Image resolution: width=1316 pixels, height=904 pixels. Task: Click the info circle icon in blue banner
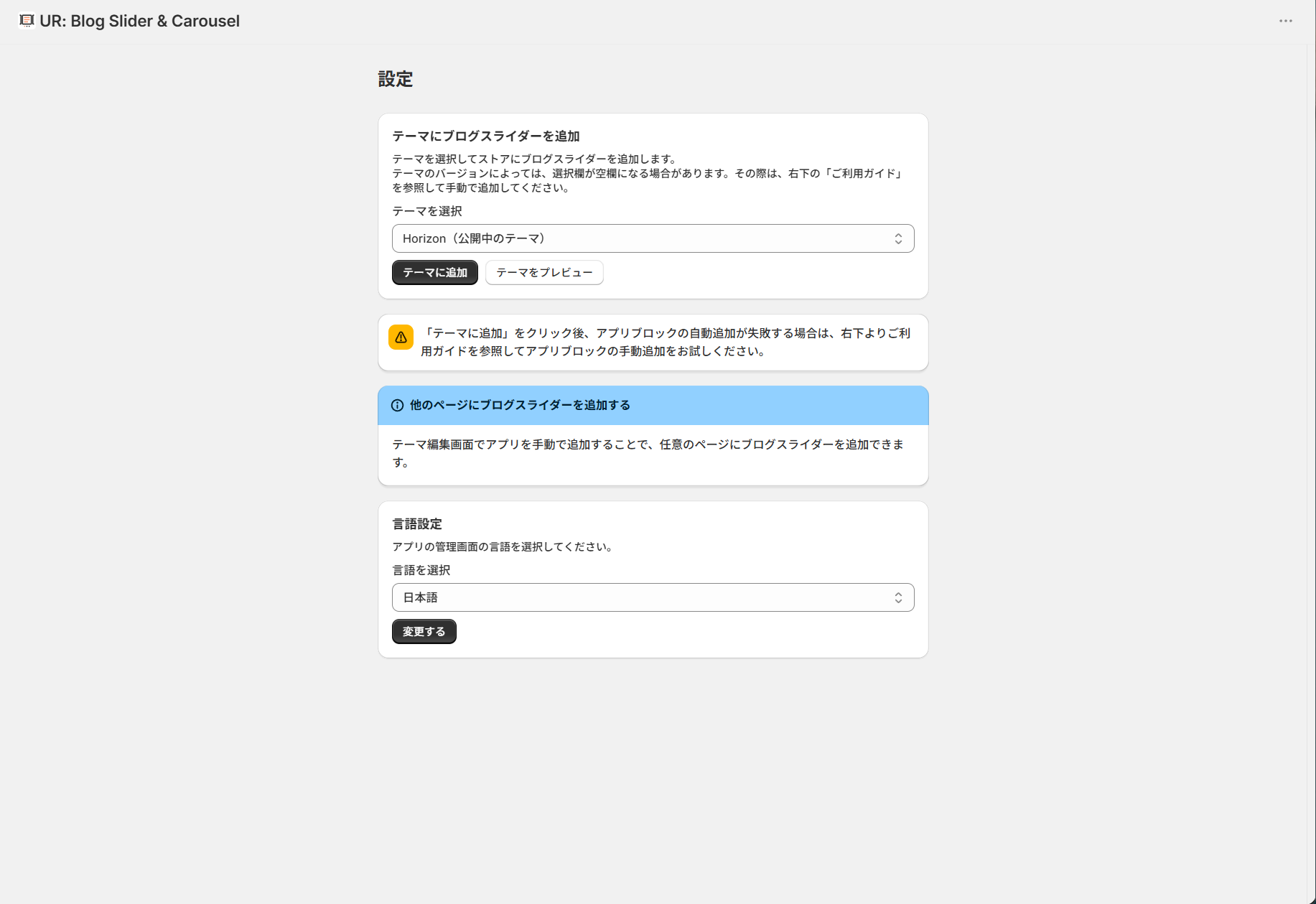397,406
